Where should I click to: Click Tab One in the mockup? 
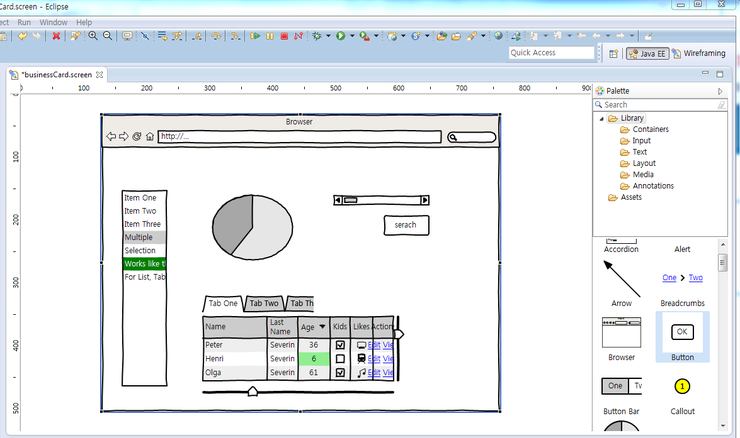coord(223,303)
